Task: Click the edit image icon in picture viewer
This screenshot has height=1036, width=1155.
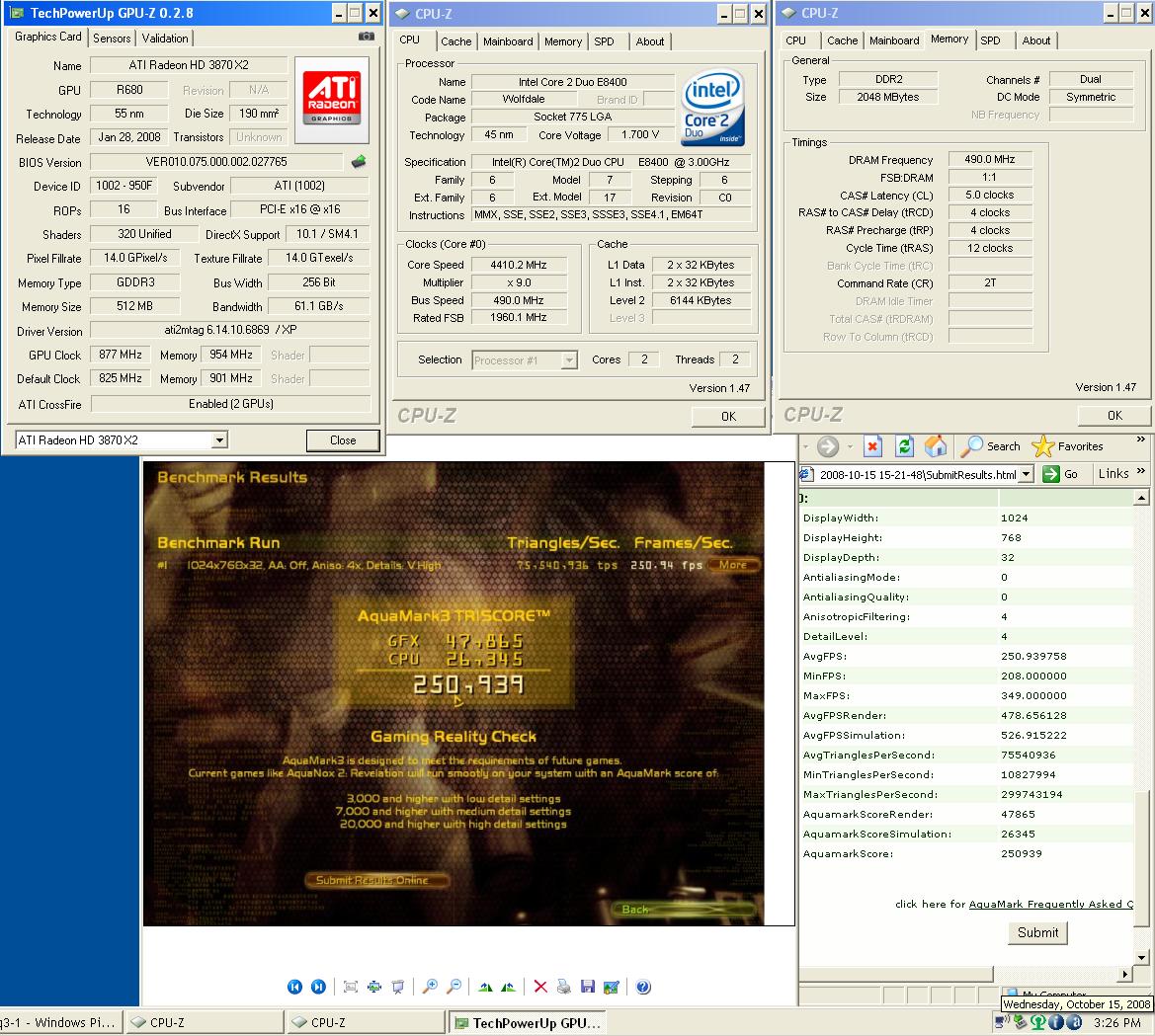Action: [x=611, y=987]
